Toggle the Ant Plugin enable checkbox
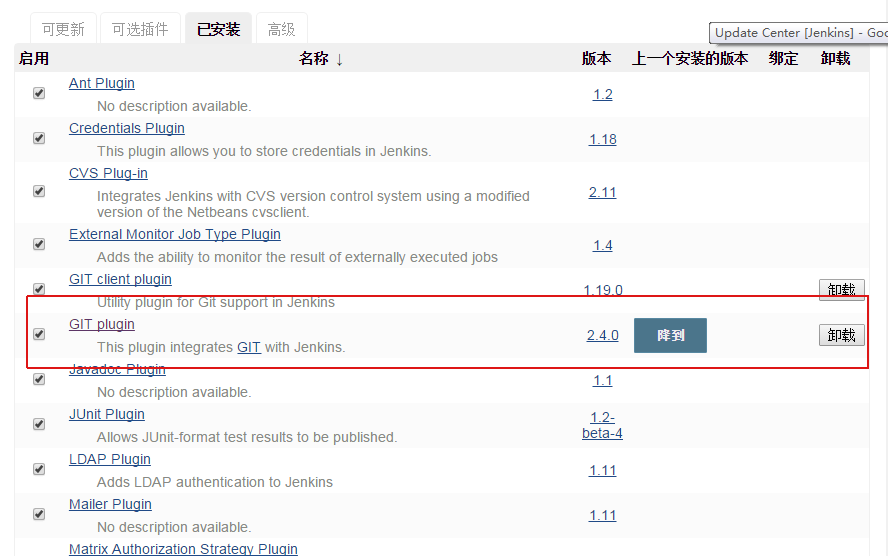Image resolution: width=888 pixels, height=556 pixels. [x=39, y=93]
